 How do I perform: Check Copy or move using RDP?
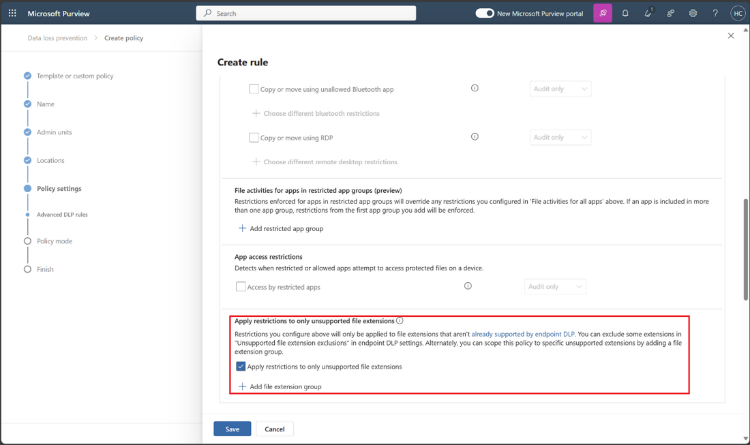pos(254,138)
